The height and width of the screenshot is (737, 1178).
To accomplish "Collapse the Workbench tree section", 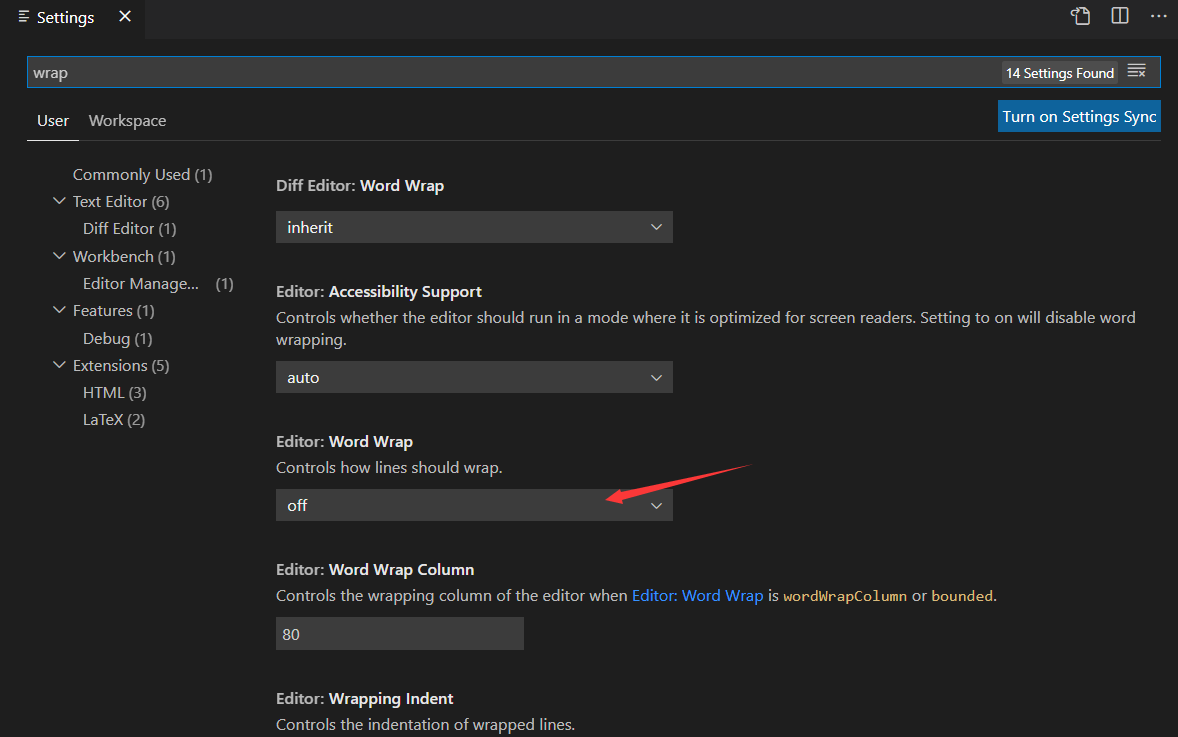I will [59, 256].
